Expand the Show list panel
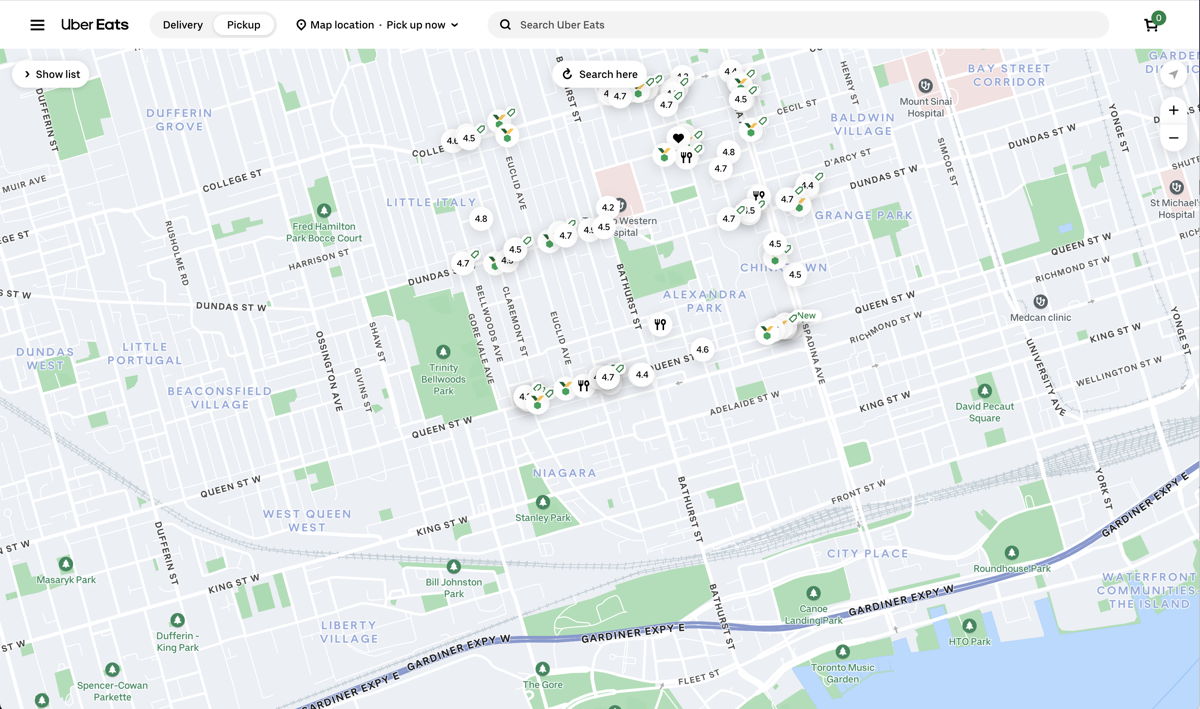Image resolution: width=1200 pixels, height=709 pixels. click(x=51, y=74)
